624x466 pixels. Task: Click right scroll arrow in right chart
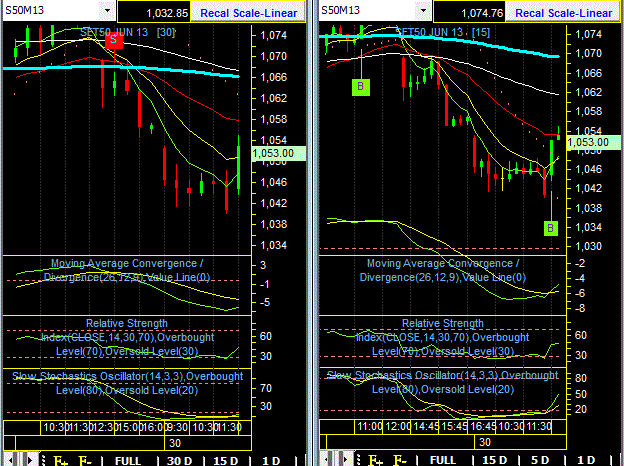click(345, 460)
